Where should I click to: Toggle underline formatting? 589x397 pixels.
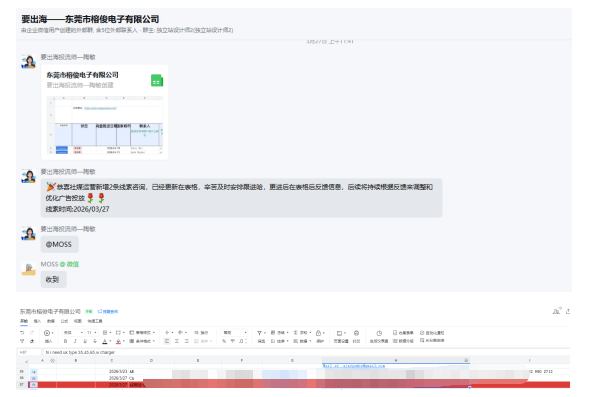(x=85, y=341)
